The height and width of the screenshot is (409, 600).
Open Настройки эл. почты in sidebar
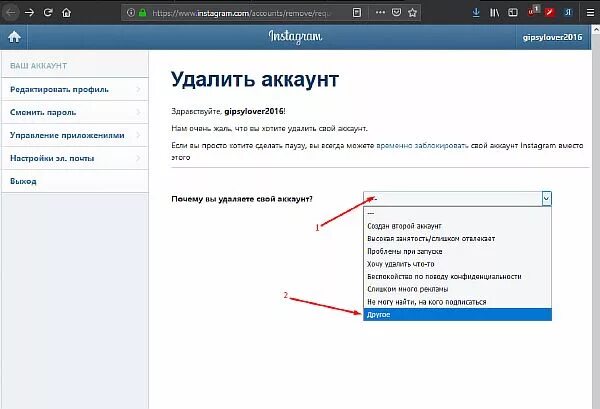click(75, 158)
